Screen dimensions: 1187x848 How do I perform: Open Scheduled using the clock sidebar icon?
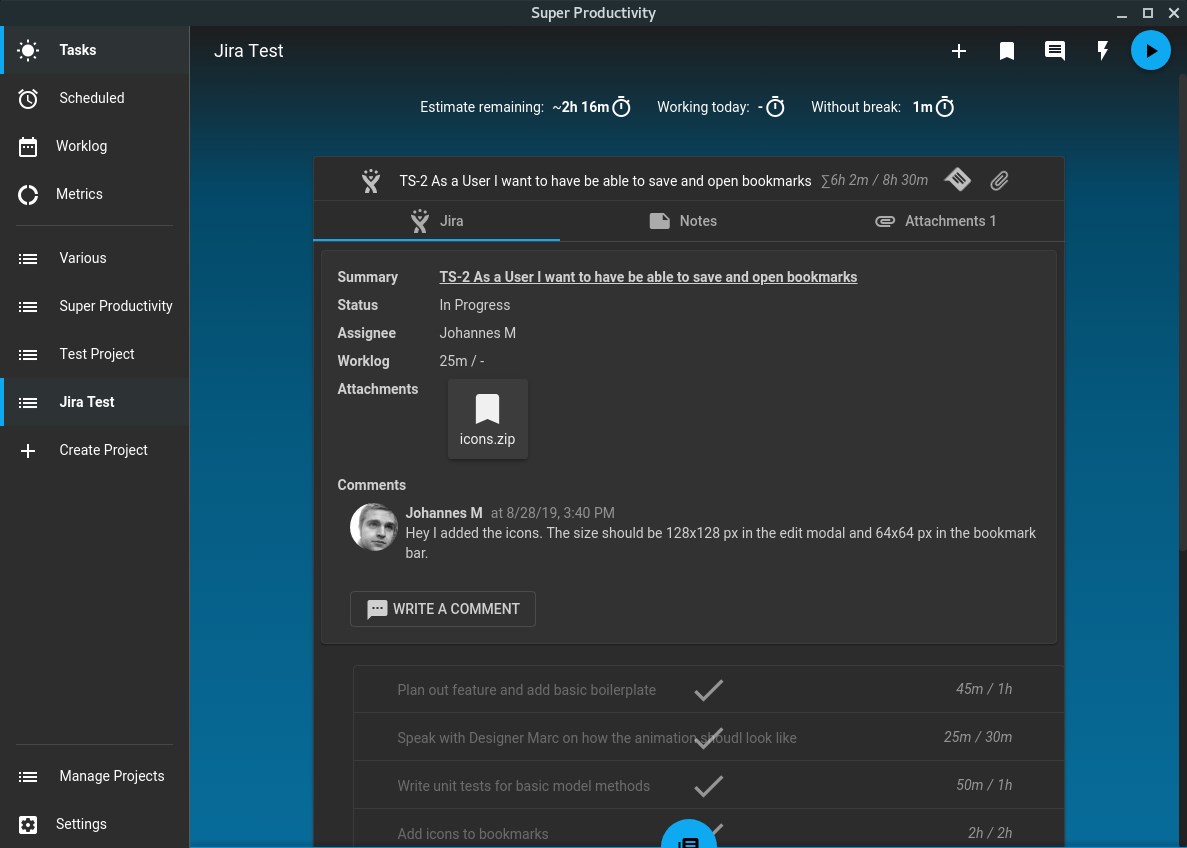pyautogui.click(x=28, y=98)
